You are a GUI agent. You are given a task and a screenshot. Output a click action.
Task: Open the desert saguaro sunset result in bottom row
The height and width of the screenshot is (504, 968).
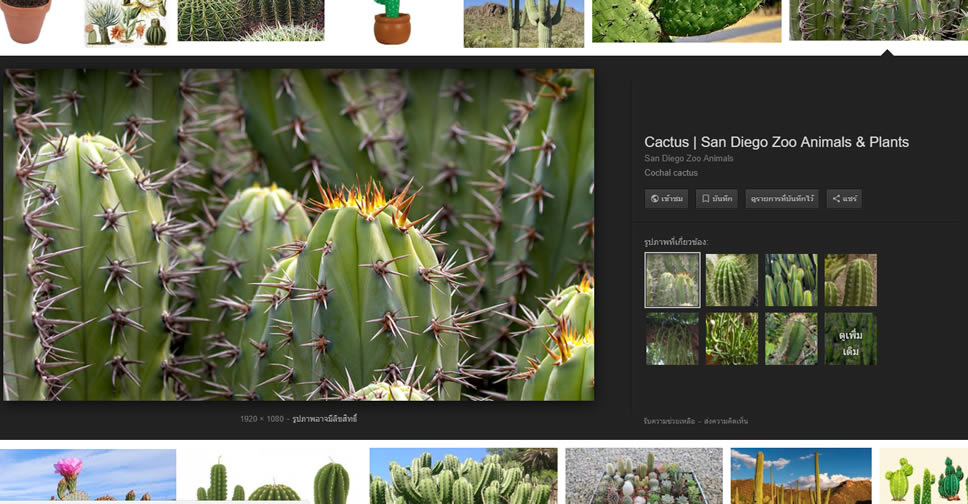pos(800,476)
